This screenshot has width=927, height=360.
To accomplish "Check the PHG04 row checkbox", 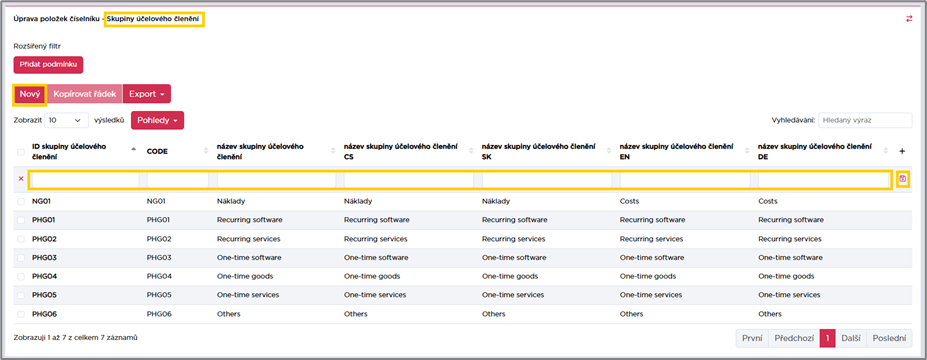I will 21,276.
